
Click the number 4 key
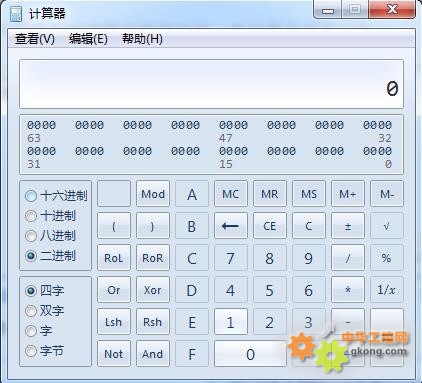click(x=231, y=290)
